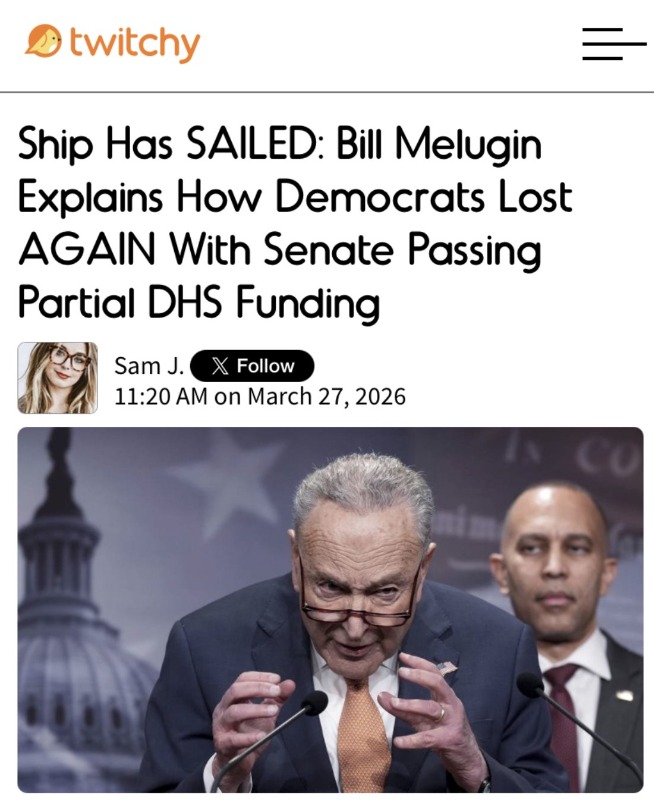
Task: Follow Sam J. on X
Action: (252, 366)
